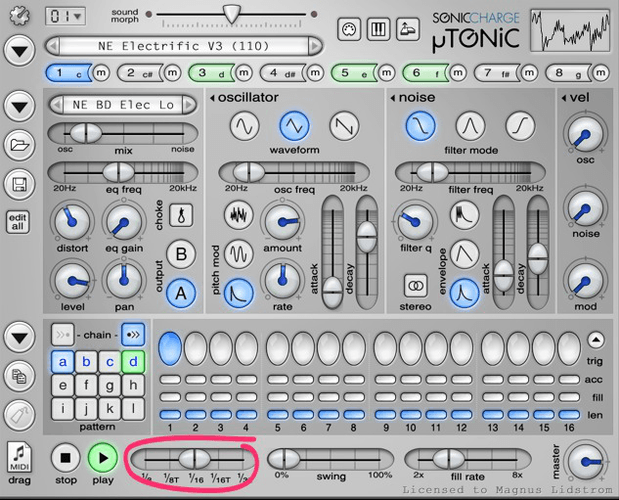The height and width of the screenshot is (500, 619).
Task: Select the sine oscillator waveform
Action: 245,126
